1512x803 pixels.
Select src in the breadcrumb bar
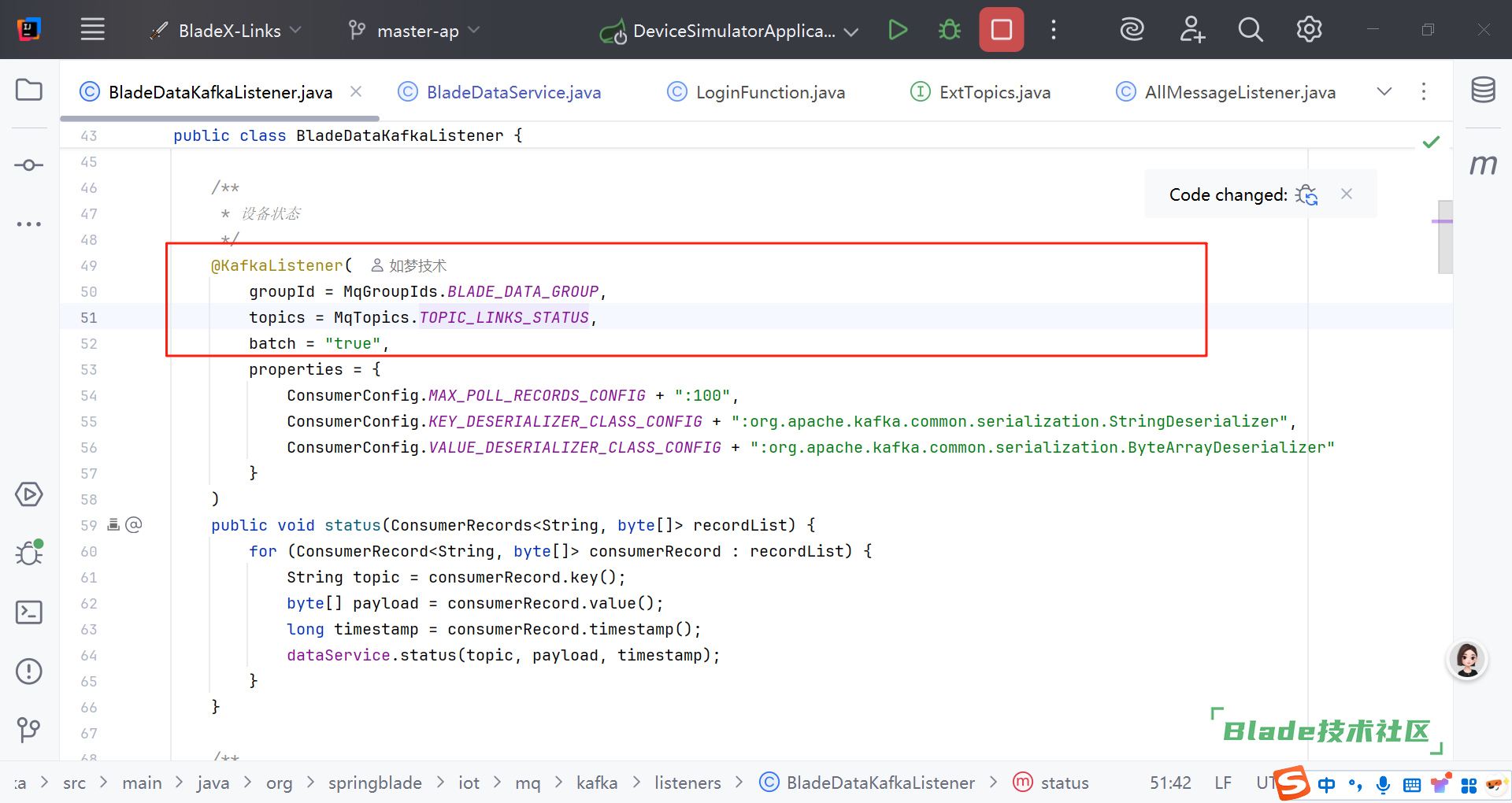[x=74, y=783]
